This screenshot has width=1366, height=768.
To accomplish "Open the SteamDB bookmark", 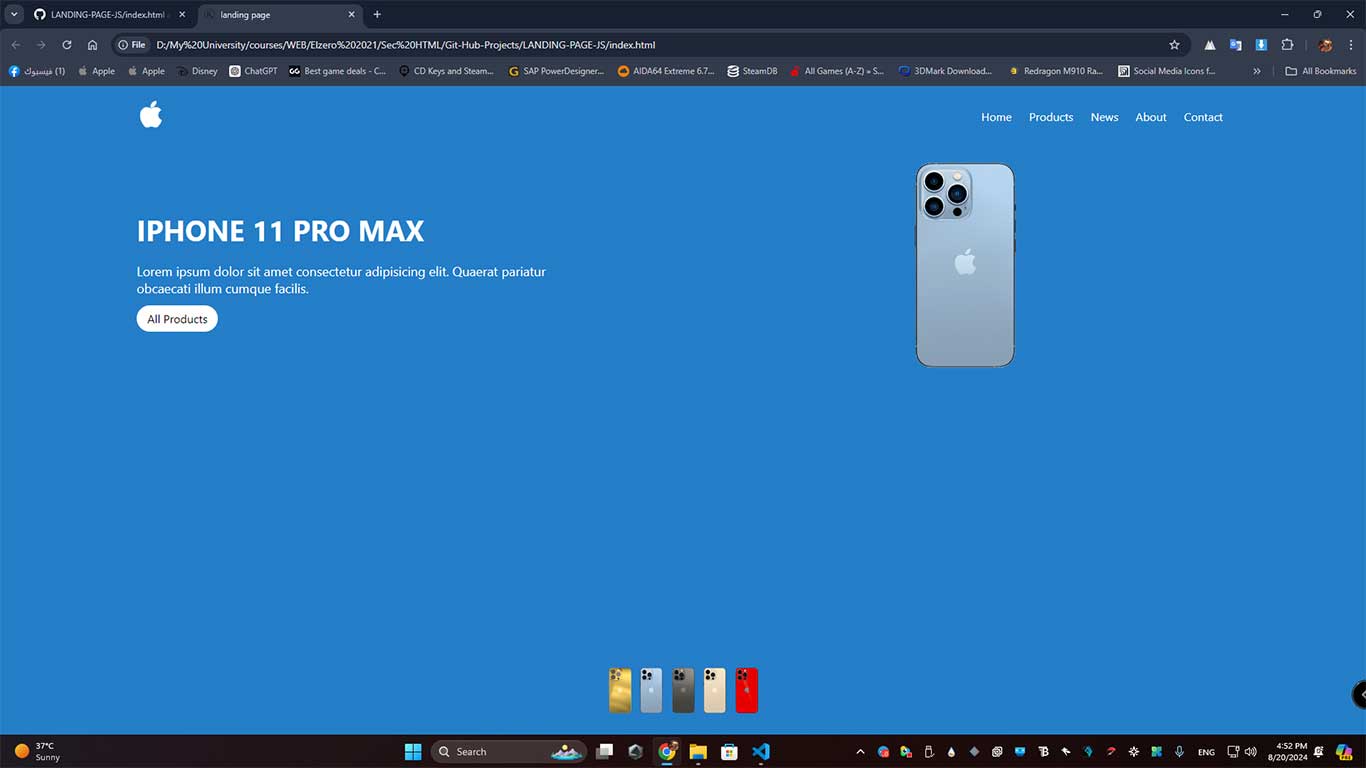I will coord(752,71).
